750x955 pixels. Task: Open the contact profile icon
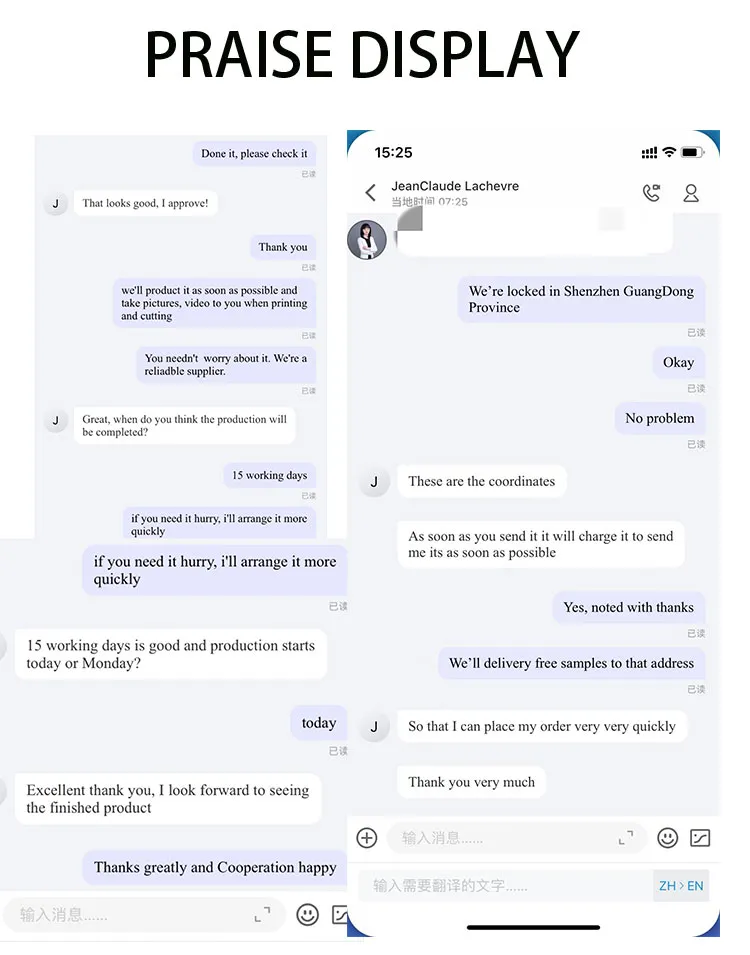[691, 193]
